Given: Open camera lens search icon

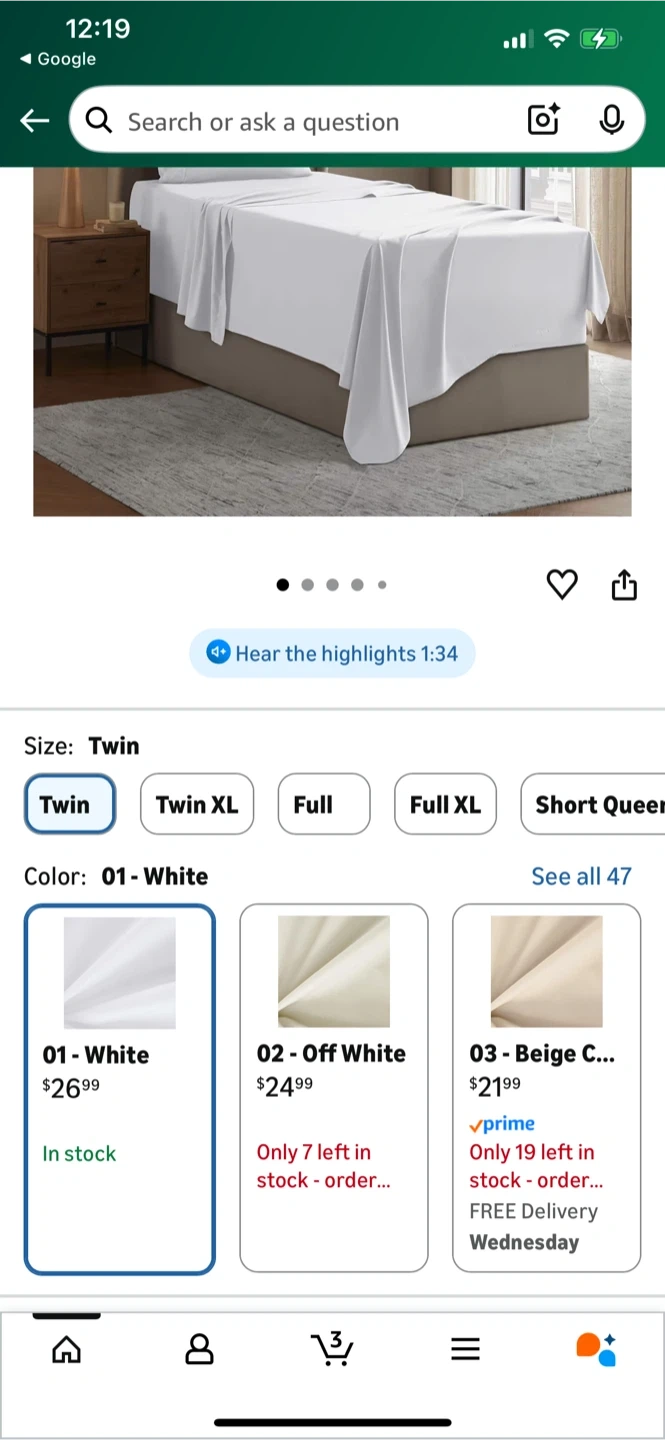Looking at the screenshot, I should coord(543,120).
